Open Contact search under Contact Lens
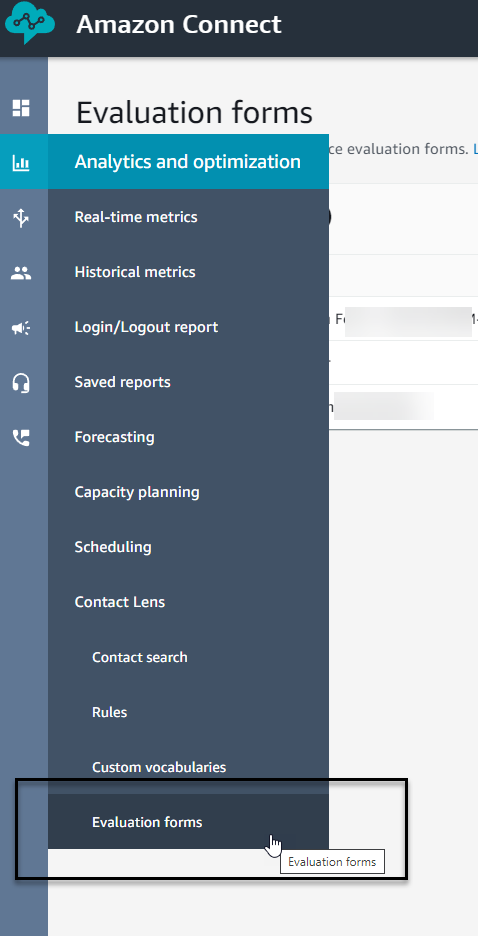This screenshot has width=478, height=936. point(188,657)
